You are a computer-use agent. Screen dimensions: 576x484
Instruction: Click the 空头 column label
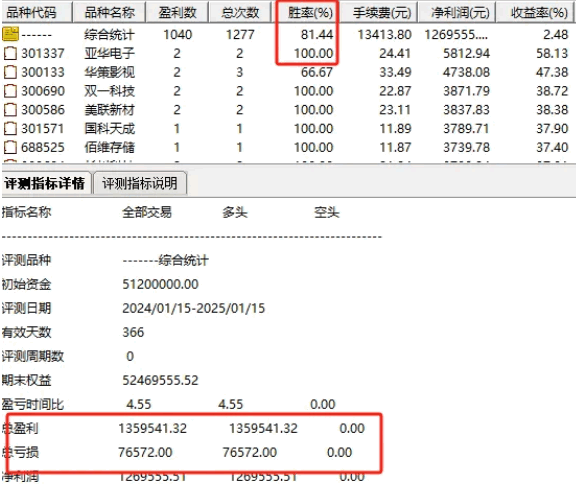point(327,212)
